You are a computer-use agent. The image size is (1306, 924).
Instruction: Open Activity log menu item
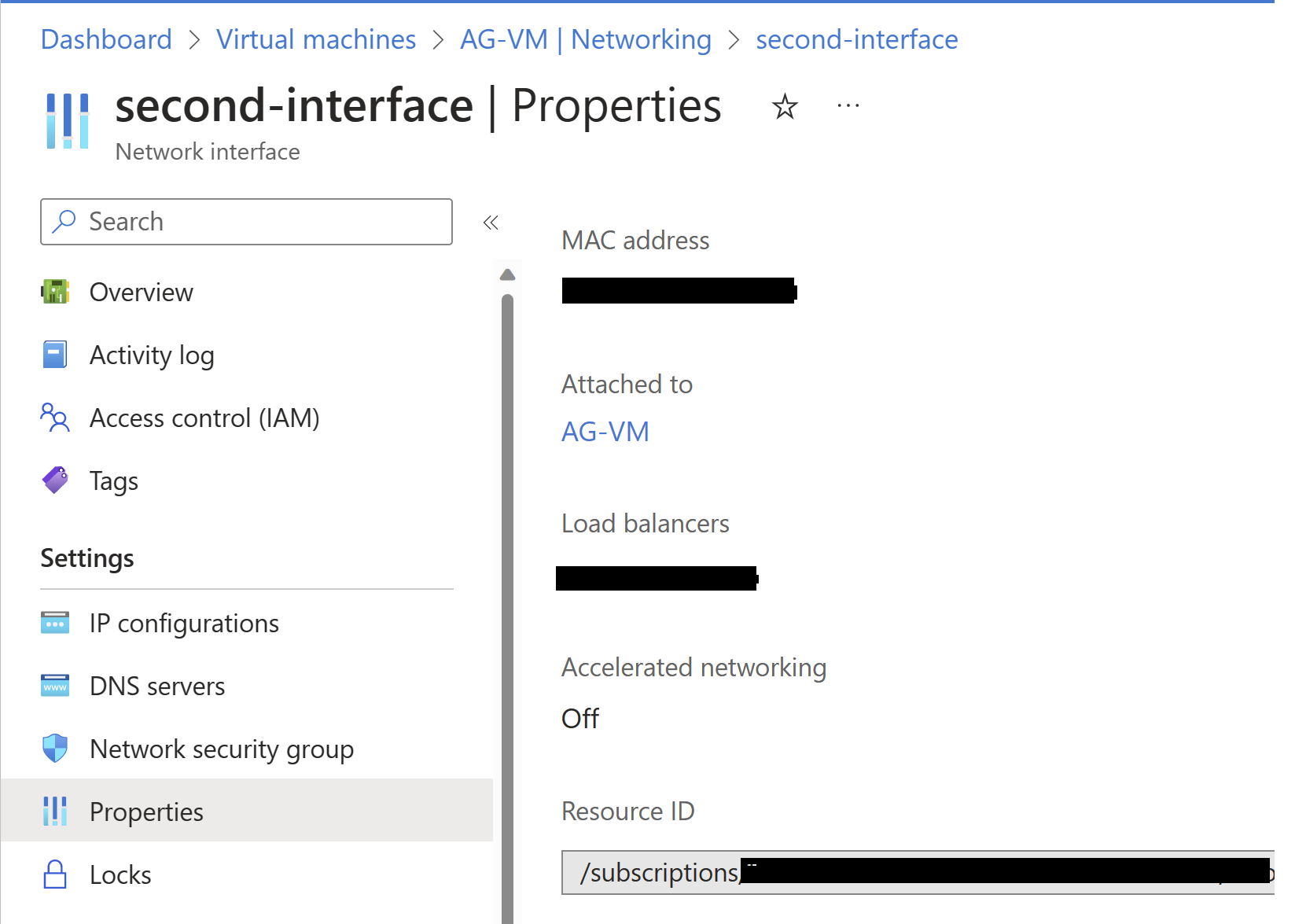pos(247,355)
